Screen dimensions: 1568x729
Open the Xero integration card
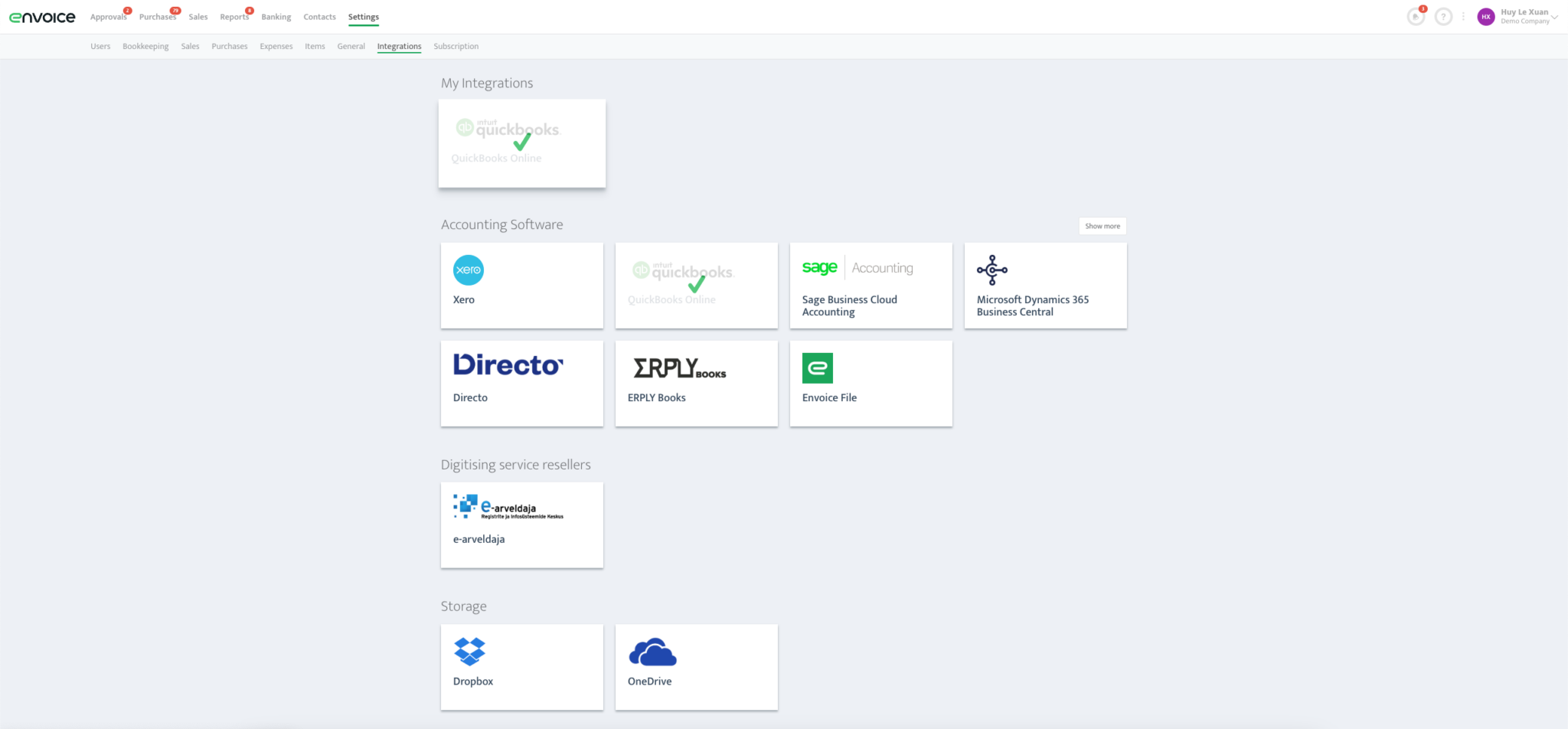[521, 285]
